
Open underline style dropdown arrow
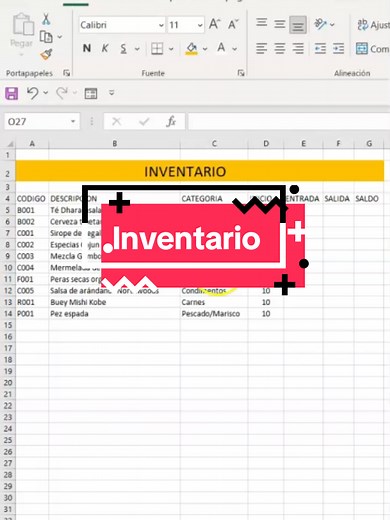tap(137, 49)
